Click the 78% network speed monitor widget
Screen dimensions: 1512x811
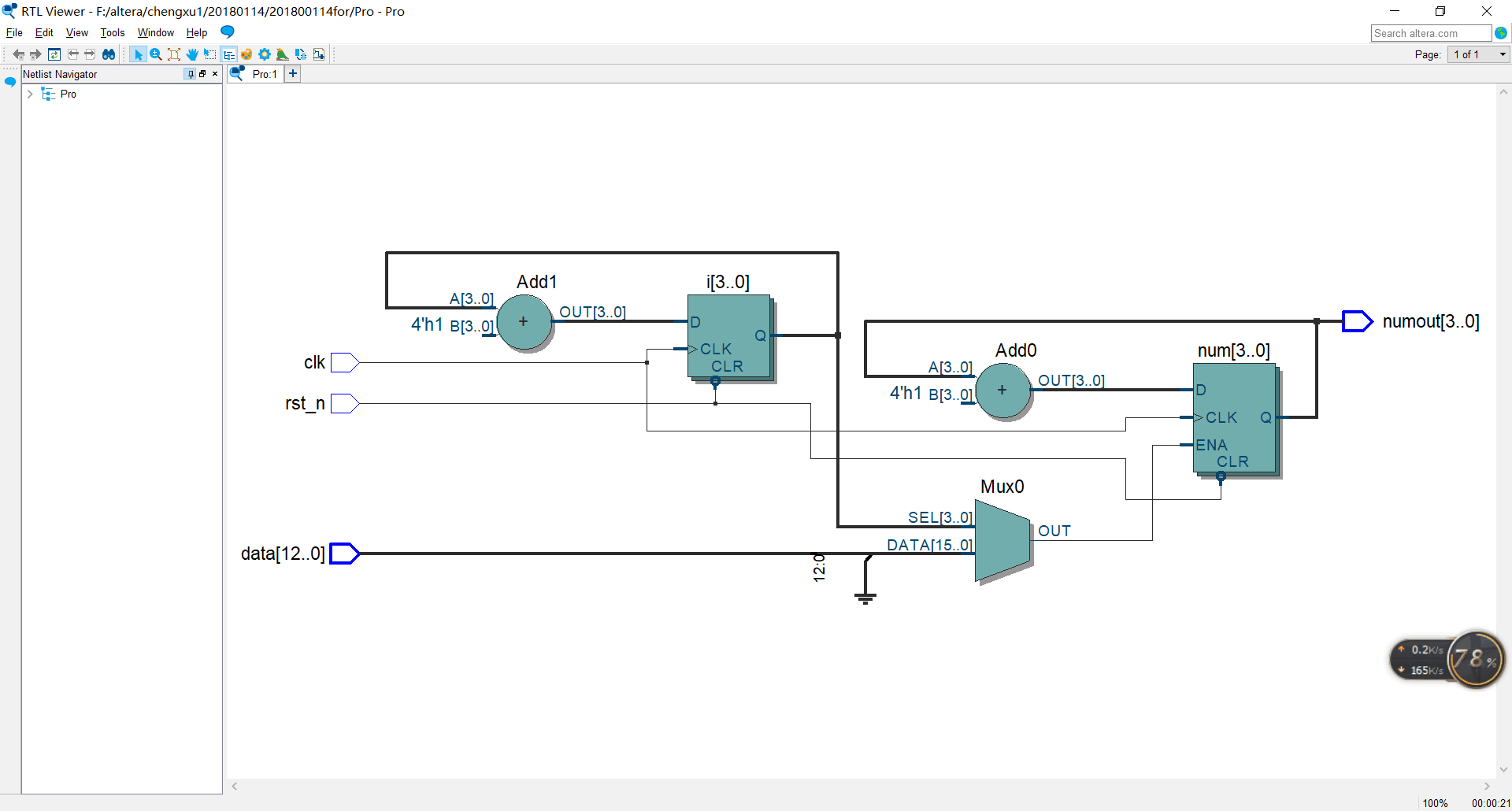(x=1448, y=660)
